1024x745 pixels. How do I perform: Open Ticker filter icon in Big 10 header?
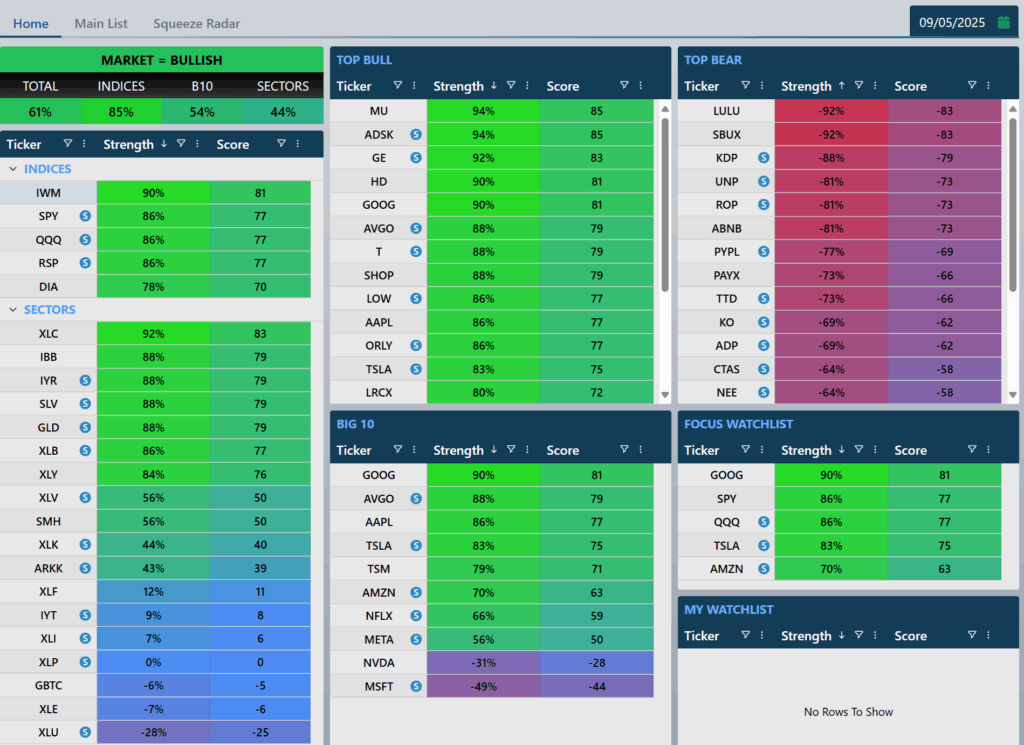pyautogui.click(x=398, y=449)
